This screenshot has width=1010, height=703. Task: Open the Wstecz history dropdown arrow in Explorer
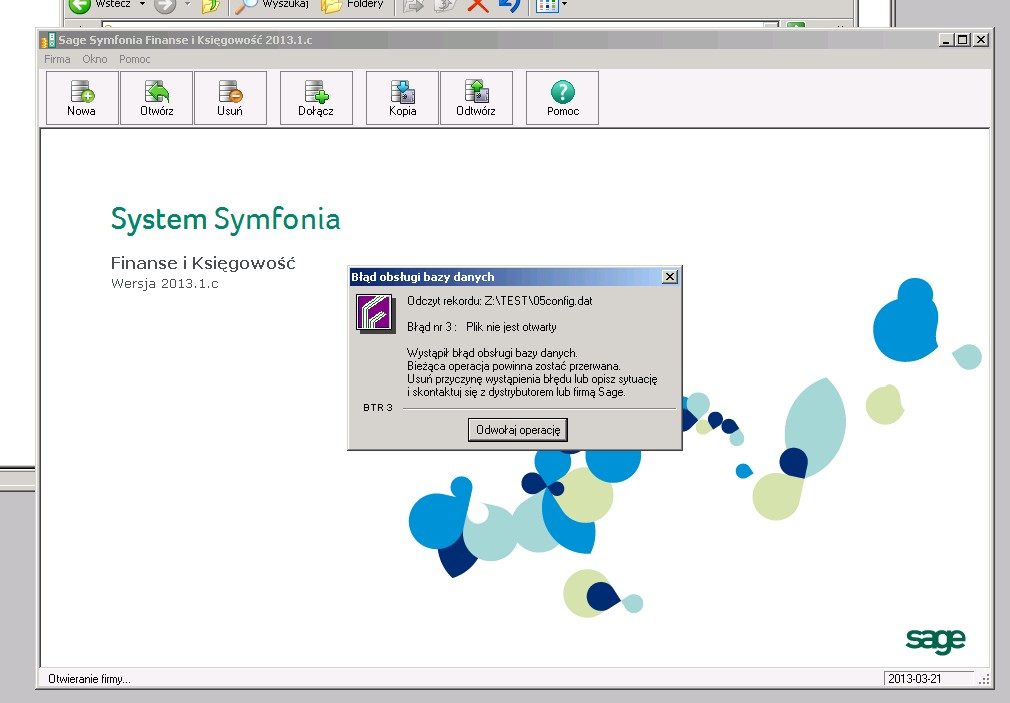click(x=142, y=5)
